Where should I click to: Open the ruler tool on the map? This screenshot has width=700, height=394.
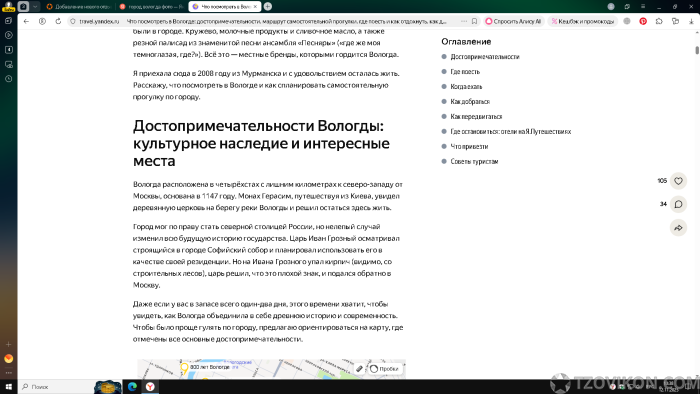click(359, 369)
